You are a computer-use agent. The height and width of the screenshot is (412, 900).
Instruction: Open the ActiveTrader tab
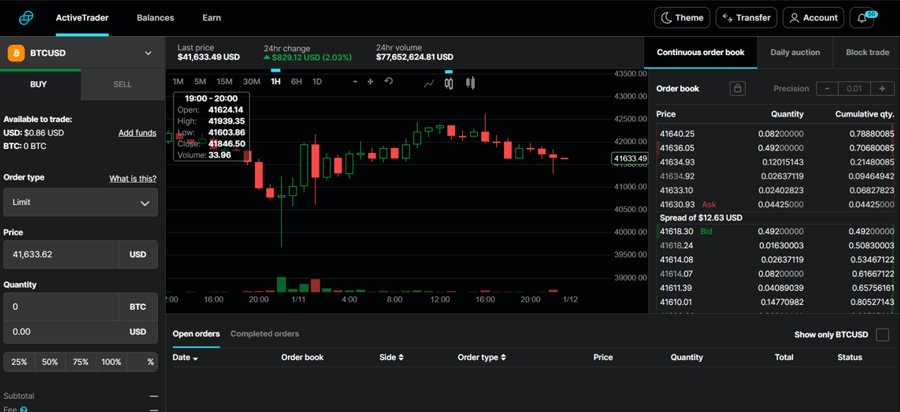click(x=82, y=18)
